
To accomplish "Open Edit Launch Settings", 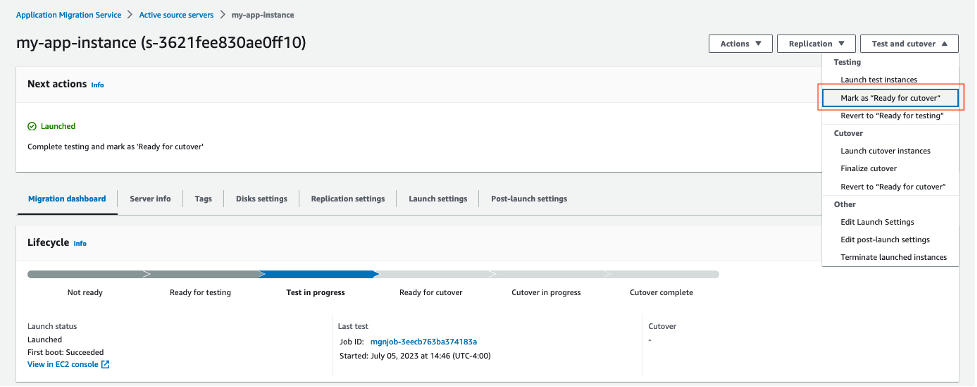I will point(877,222).
